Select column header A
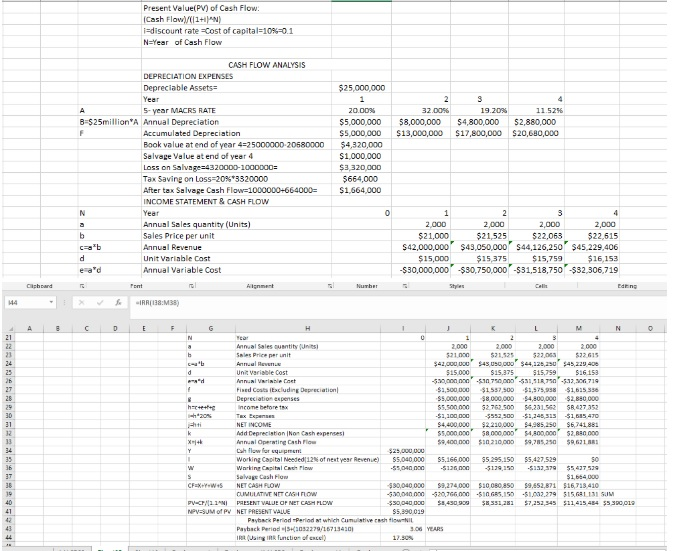673x551 pixels. (x=30, y=329)
